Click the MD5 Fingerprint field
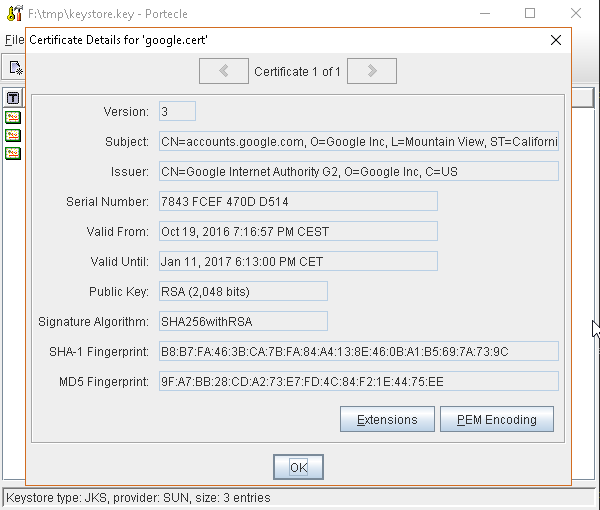 click(358, 382)
